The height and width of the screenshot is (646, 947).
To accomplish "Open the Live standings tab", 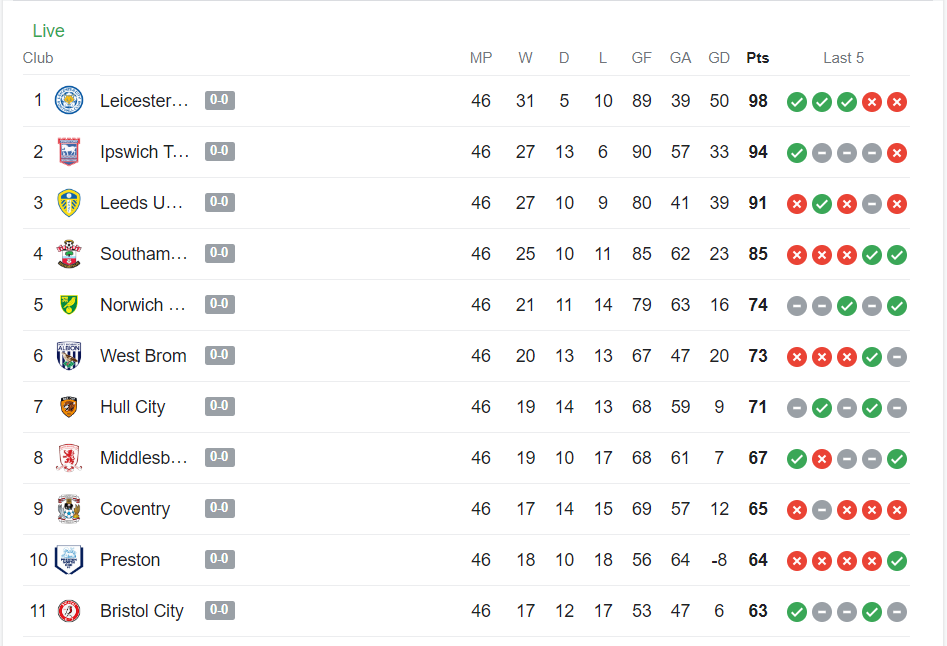I will (x=48, y=31).
